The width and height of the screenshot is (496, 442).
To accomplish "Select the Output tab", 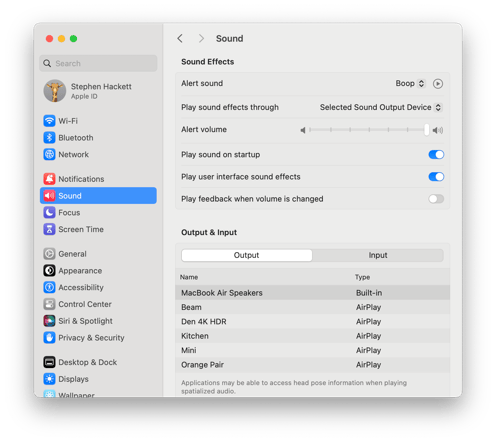I will tap(247, 255).
